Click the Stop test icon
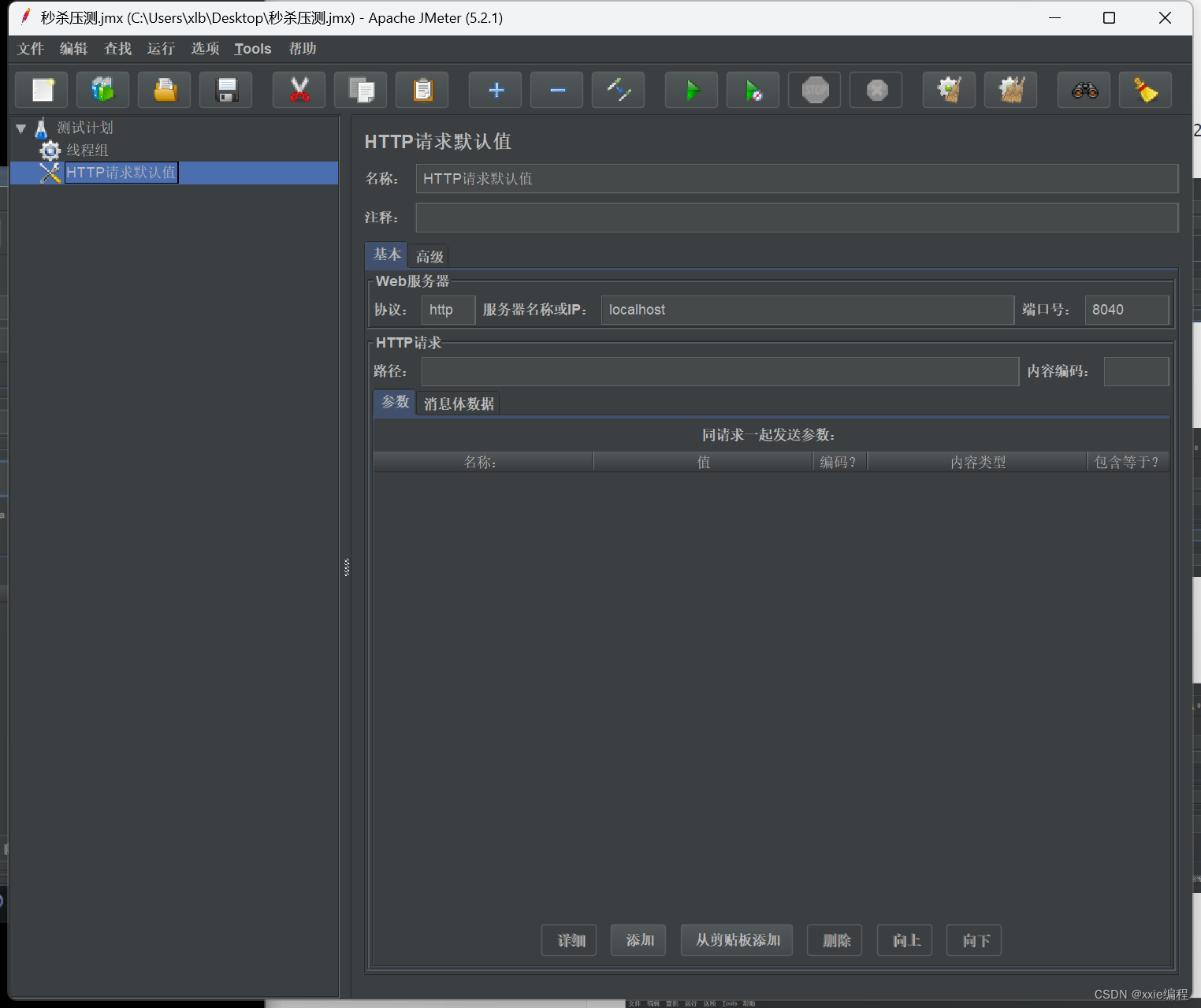The height and width of the screenshot is (1008, 1201). click(815, 90)
